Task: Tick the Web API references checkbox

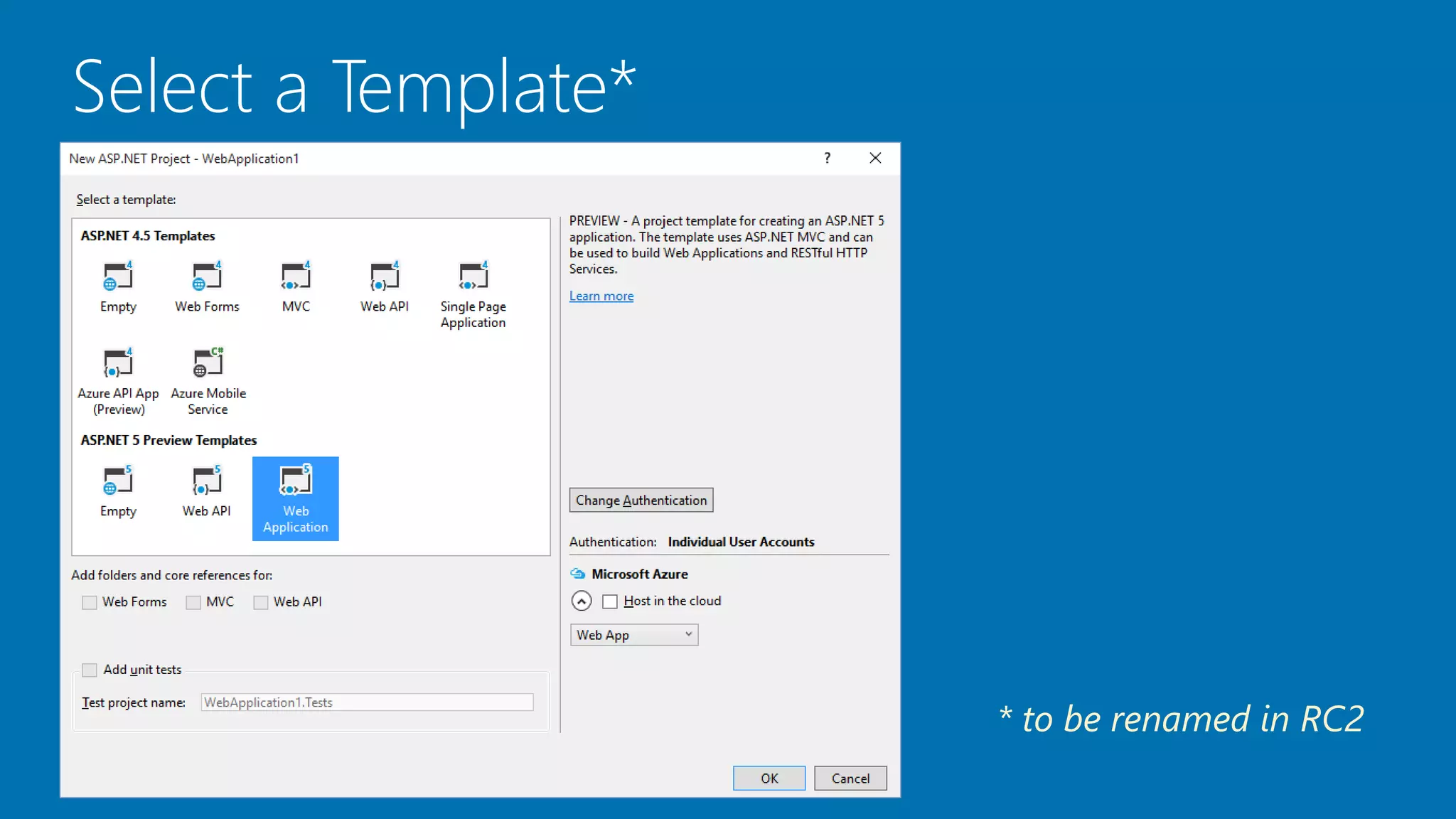Action: [260, 602]
